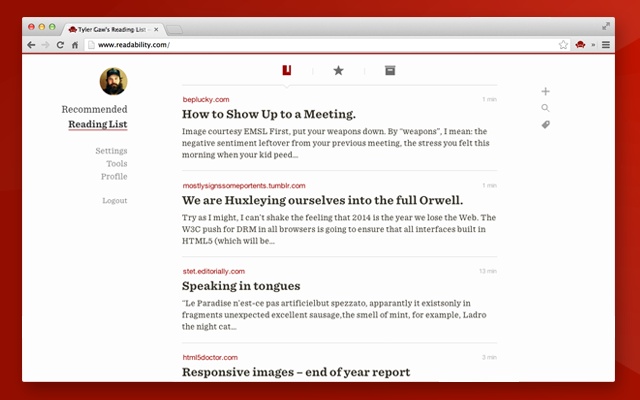
Task: Open search with the magnifier icon
Action: click(x=545, y=108)
